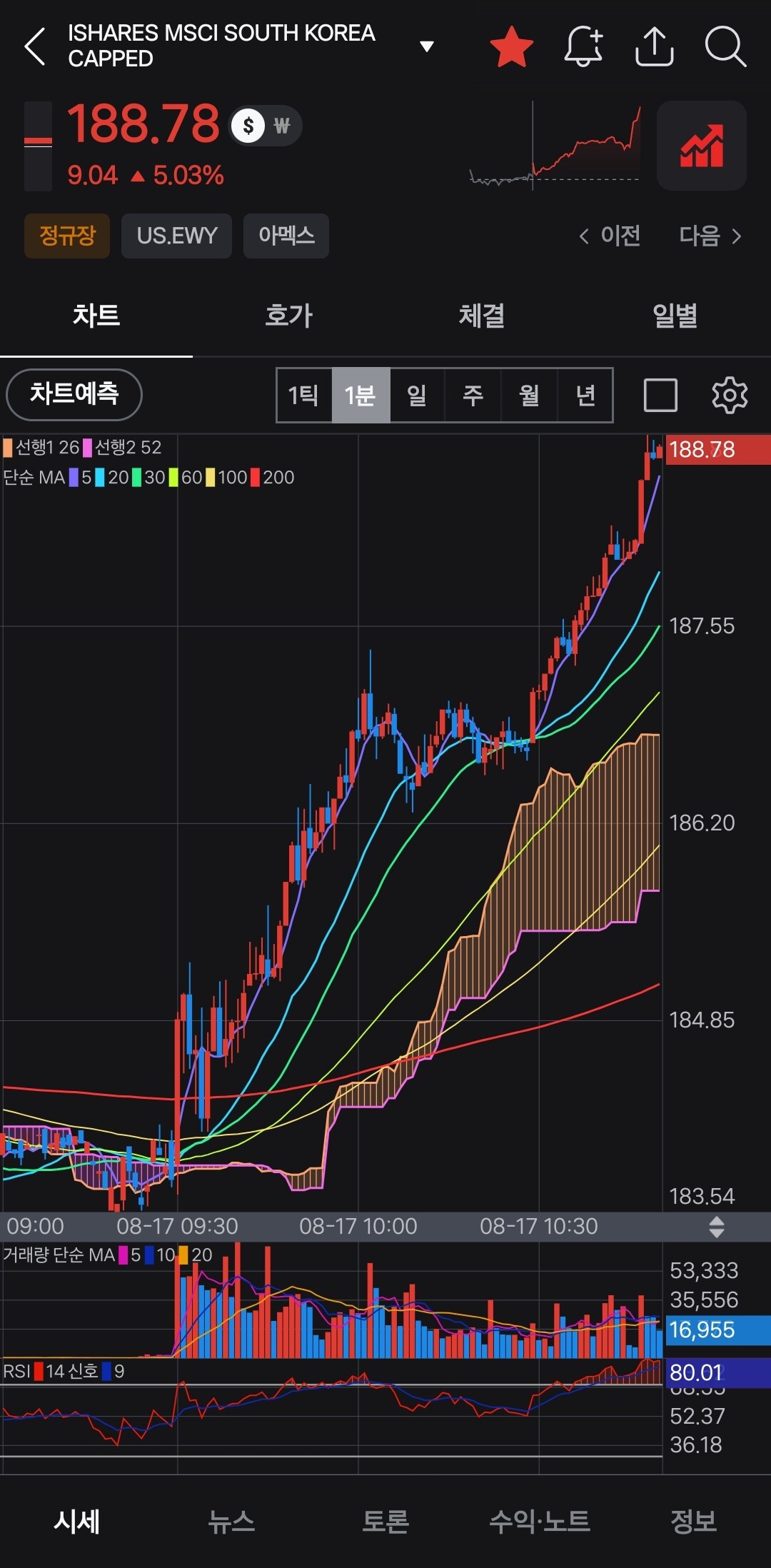Tap the back arrow icon
This screenshot has width=771, height=1568.
click(x=35, y=46)
